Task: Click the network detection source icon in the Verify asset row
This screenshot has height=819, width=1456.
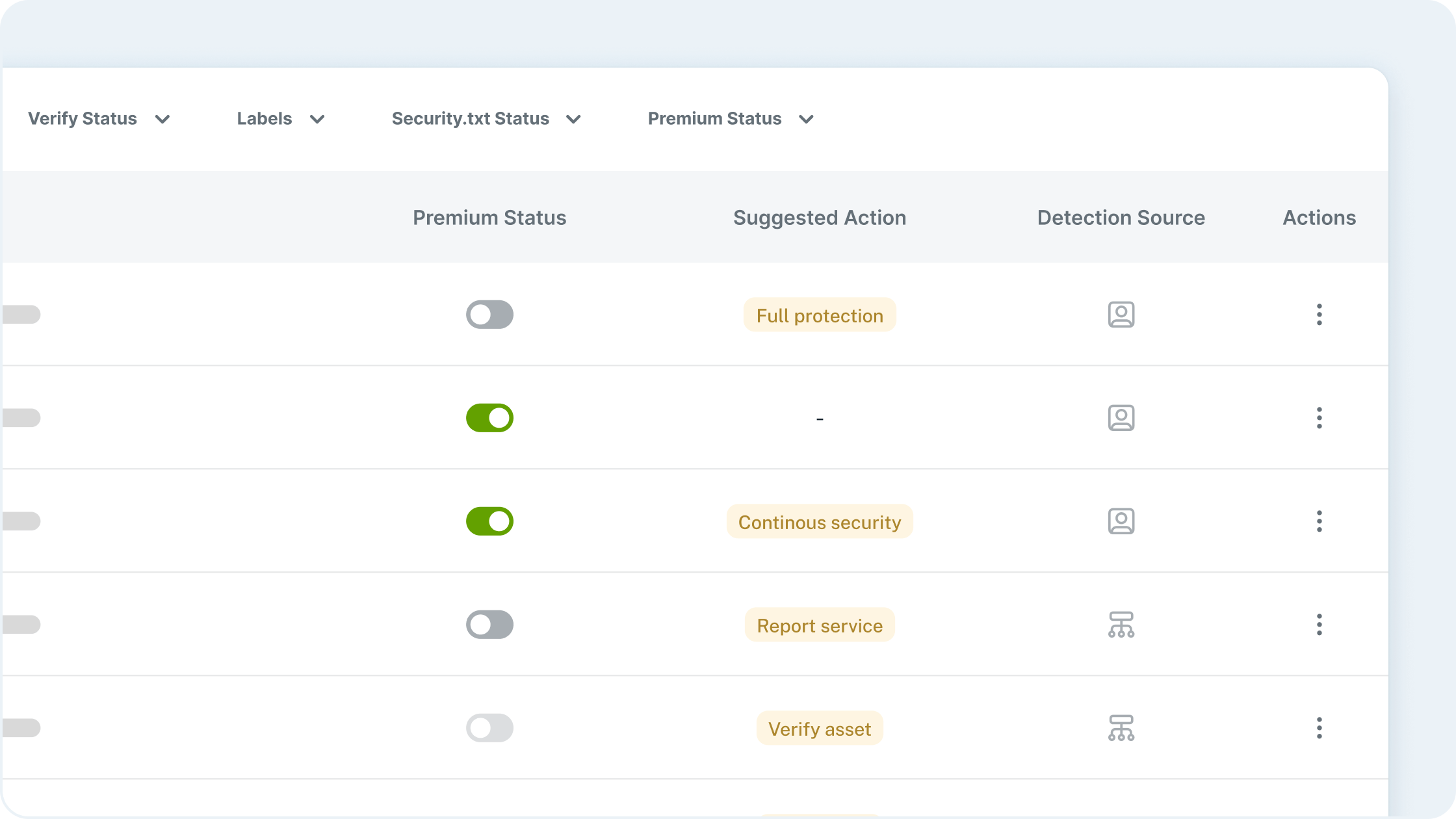Action: 1121,728
